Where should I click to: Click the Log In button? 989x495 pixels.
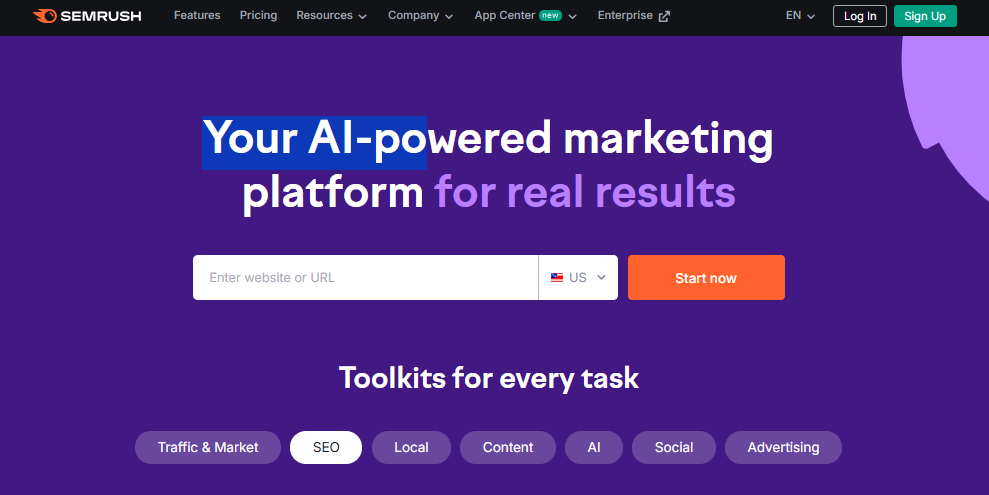pyautogui.click(x=860, y=16)
